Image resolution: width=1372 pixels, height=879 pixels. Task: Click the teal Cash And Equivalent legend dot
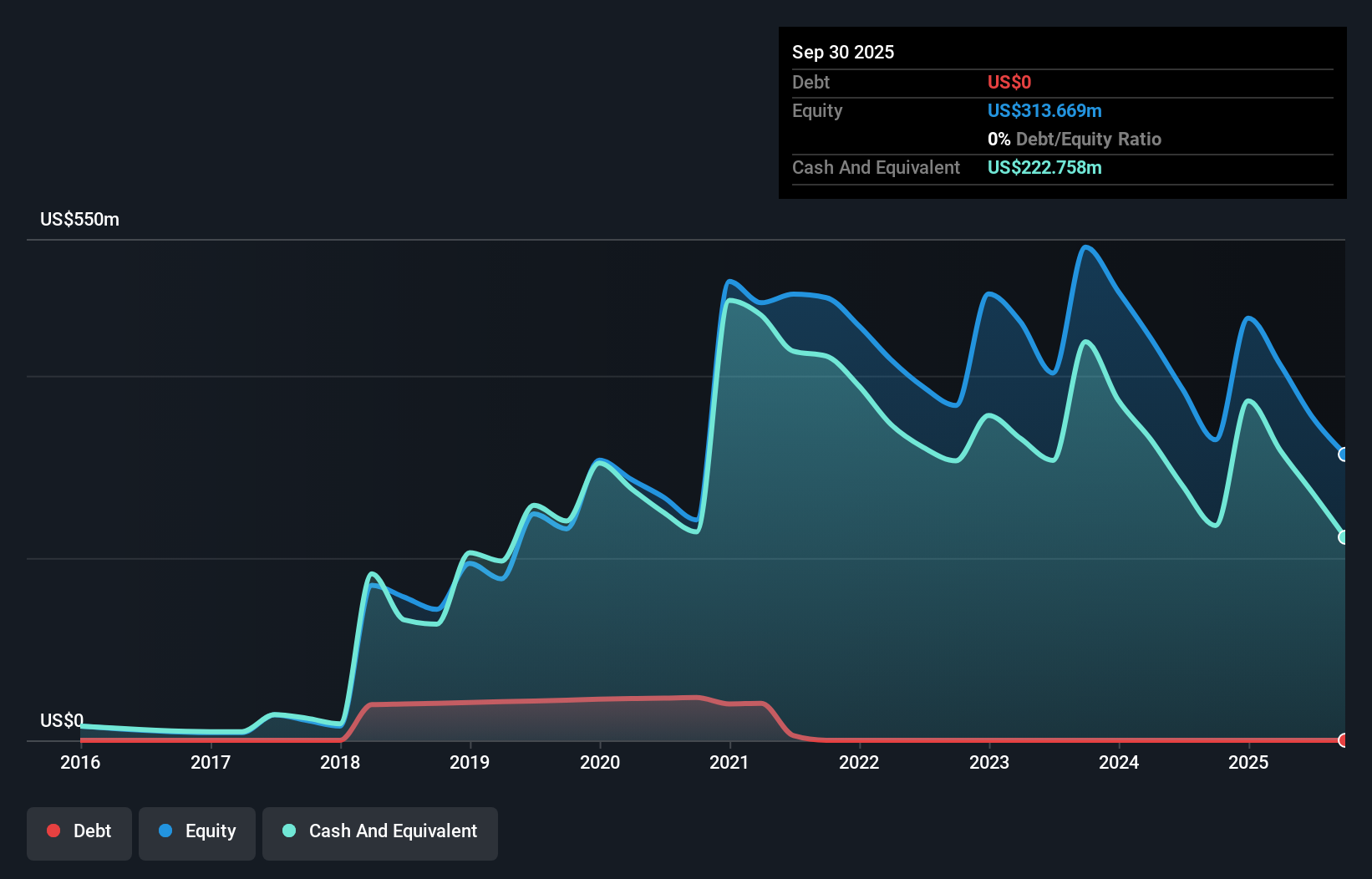click(x=288, y=831)
